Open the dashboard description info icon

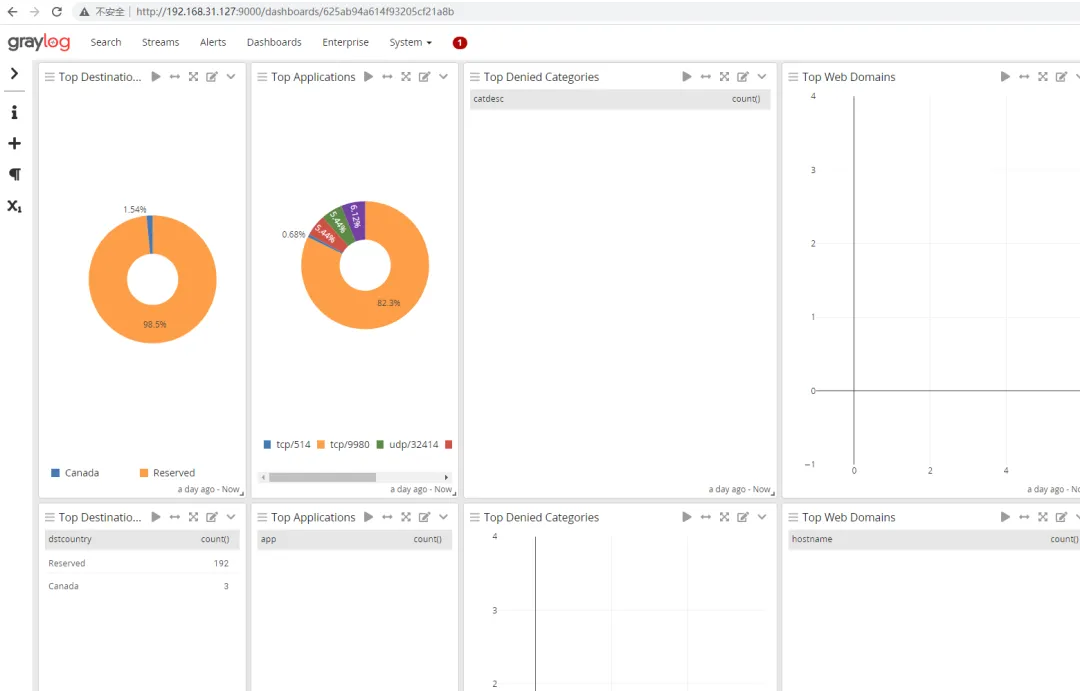point(14,112)
